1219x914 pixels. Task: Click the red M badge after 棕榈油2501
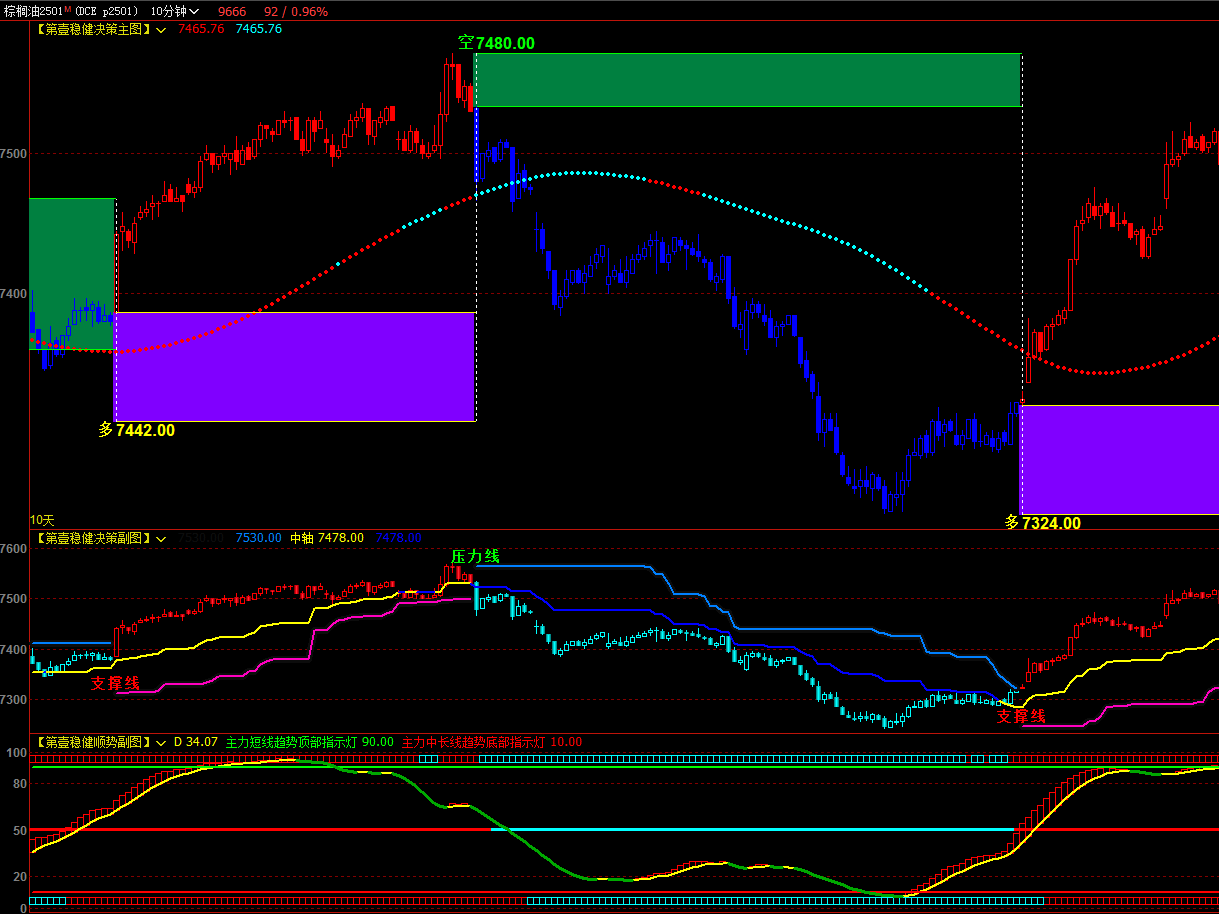tap(68, 9)
